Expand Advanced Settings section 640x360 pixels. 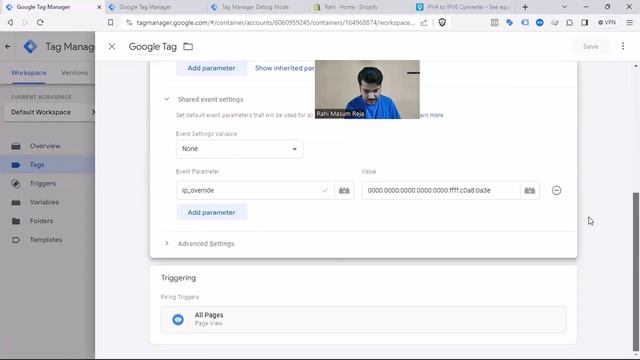point(167,244)
